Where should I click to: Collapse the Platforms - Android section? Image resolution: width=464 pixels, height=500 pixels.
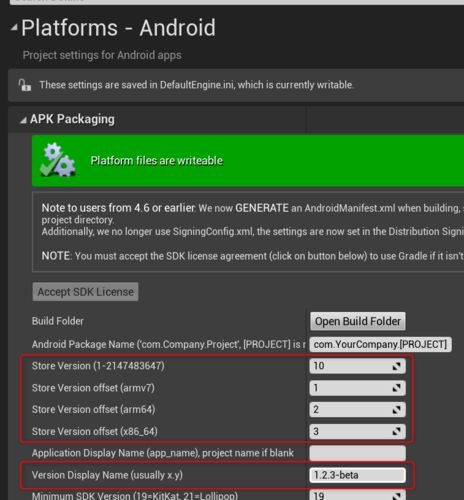click(x=14, y=28)
